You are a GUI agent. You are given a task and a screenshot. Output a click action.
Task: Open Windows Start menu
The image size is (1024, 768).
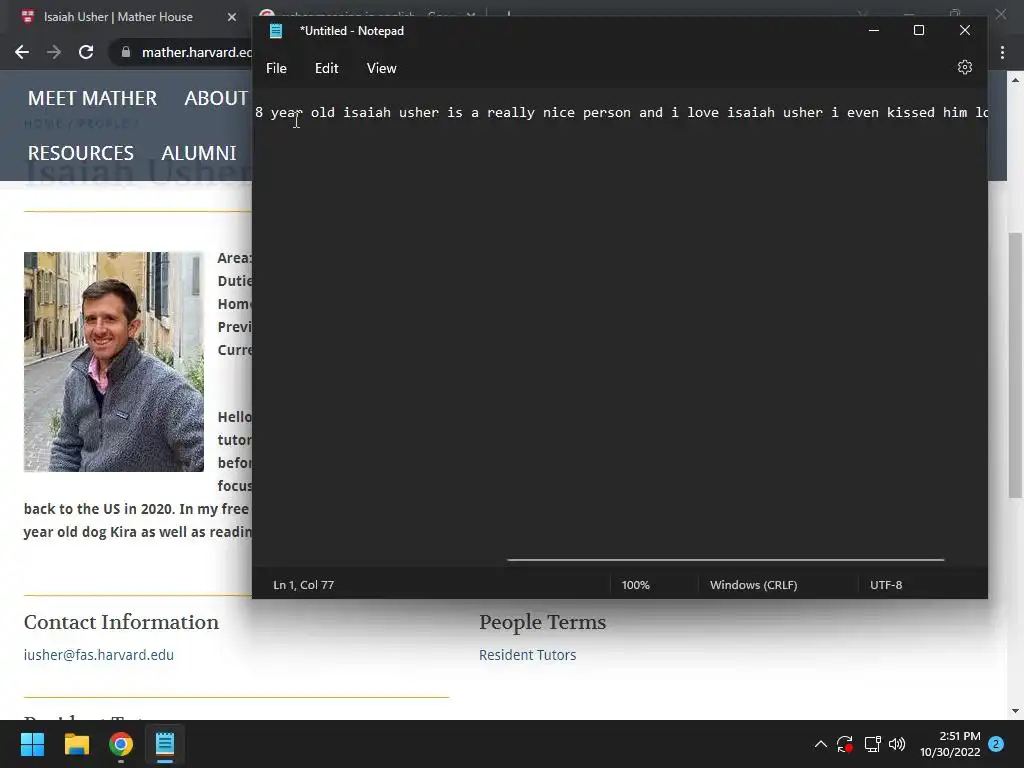32,744
